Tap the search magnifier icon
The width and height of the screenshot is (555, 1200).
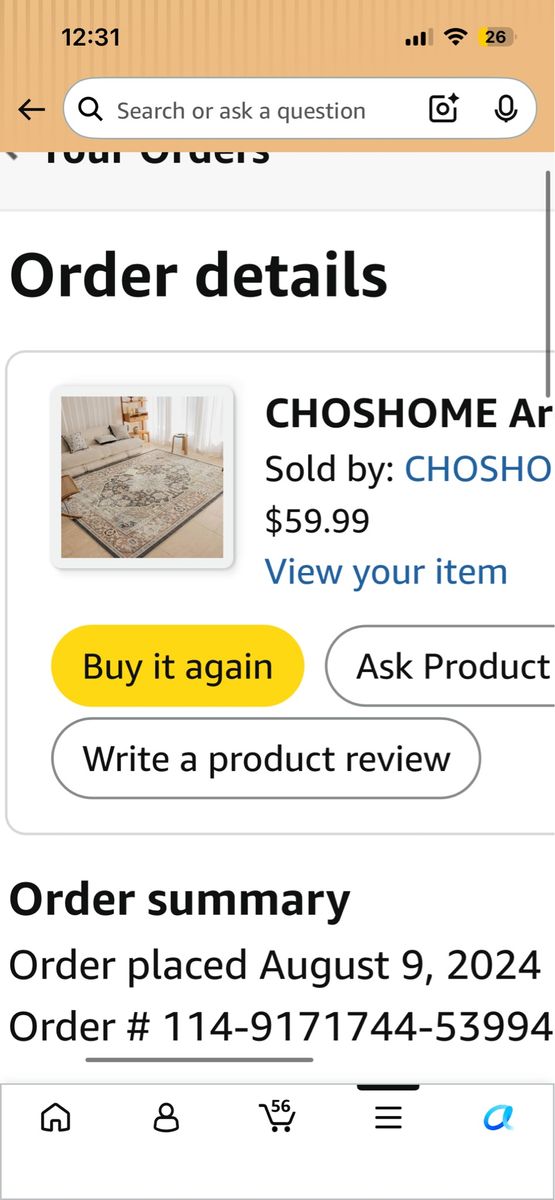pos(91,109)
